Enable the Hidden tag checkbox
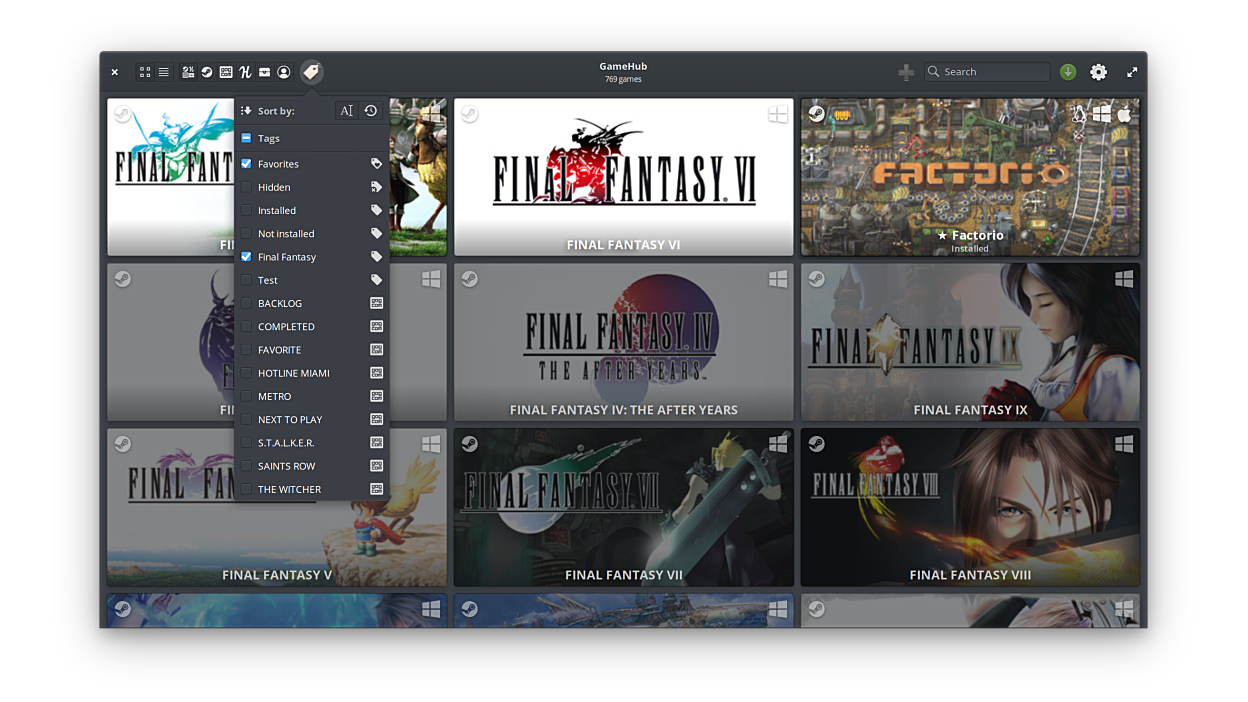This screenshot has height=702, width=1248. pyautogui.click(x=246, y=187)
